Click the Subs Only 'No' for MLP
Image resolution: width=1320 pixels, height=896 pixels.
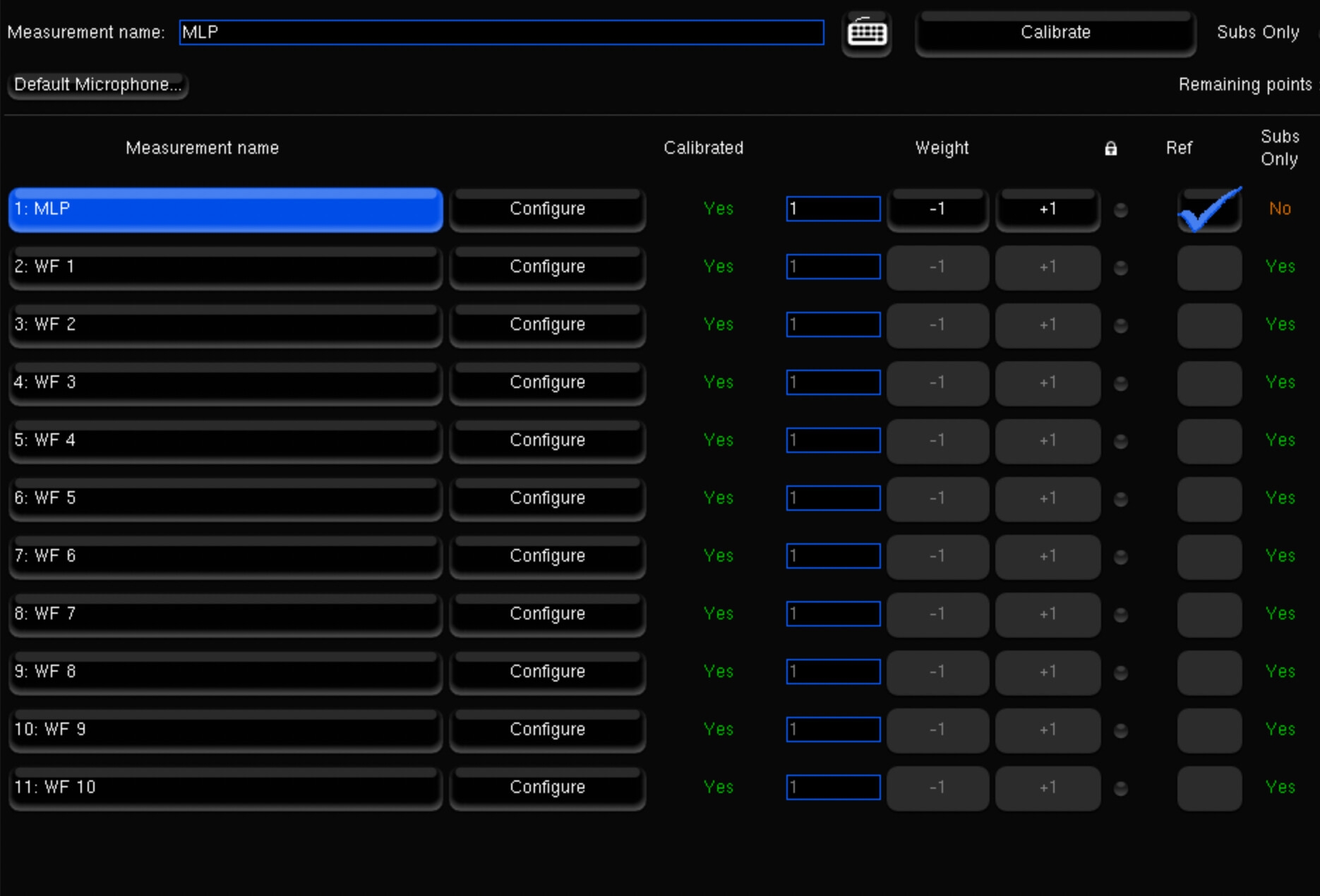[x=1280, y=209]
